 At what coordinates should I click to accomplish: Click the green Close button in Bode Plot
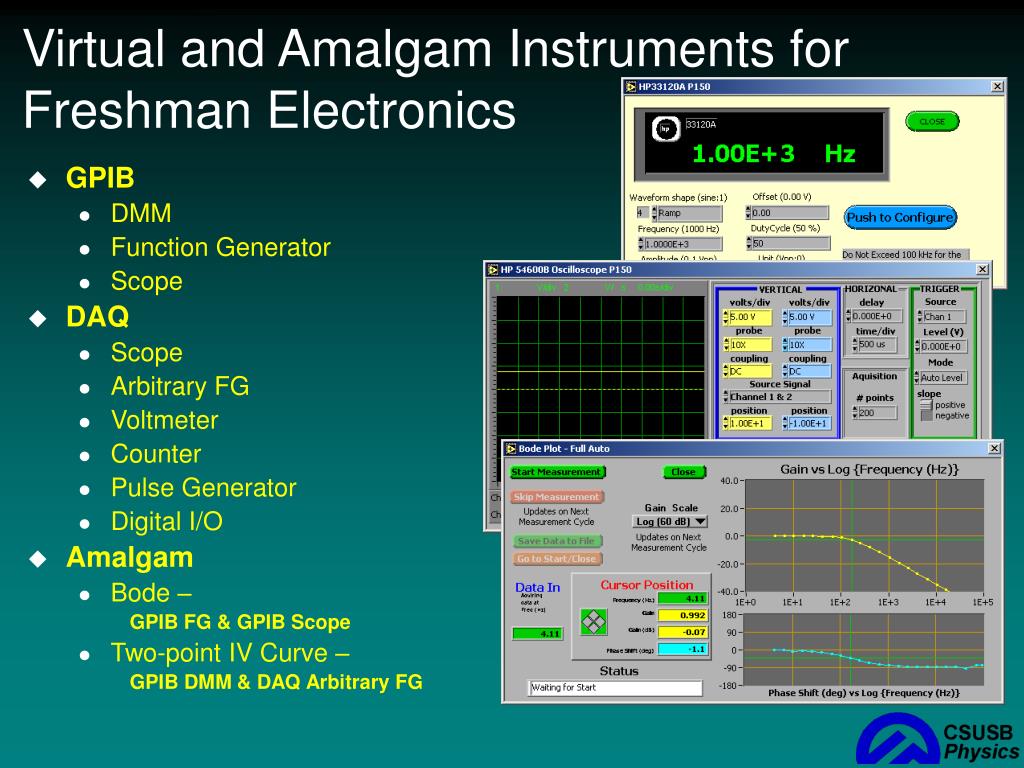tap(684, 472)
